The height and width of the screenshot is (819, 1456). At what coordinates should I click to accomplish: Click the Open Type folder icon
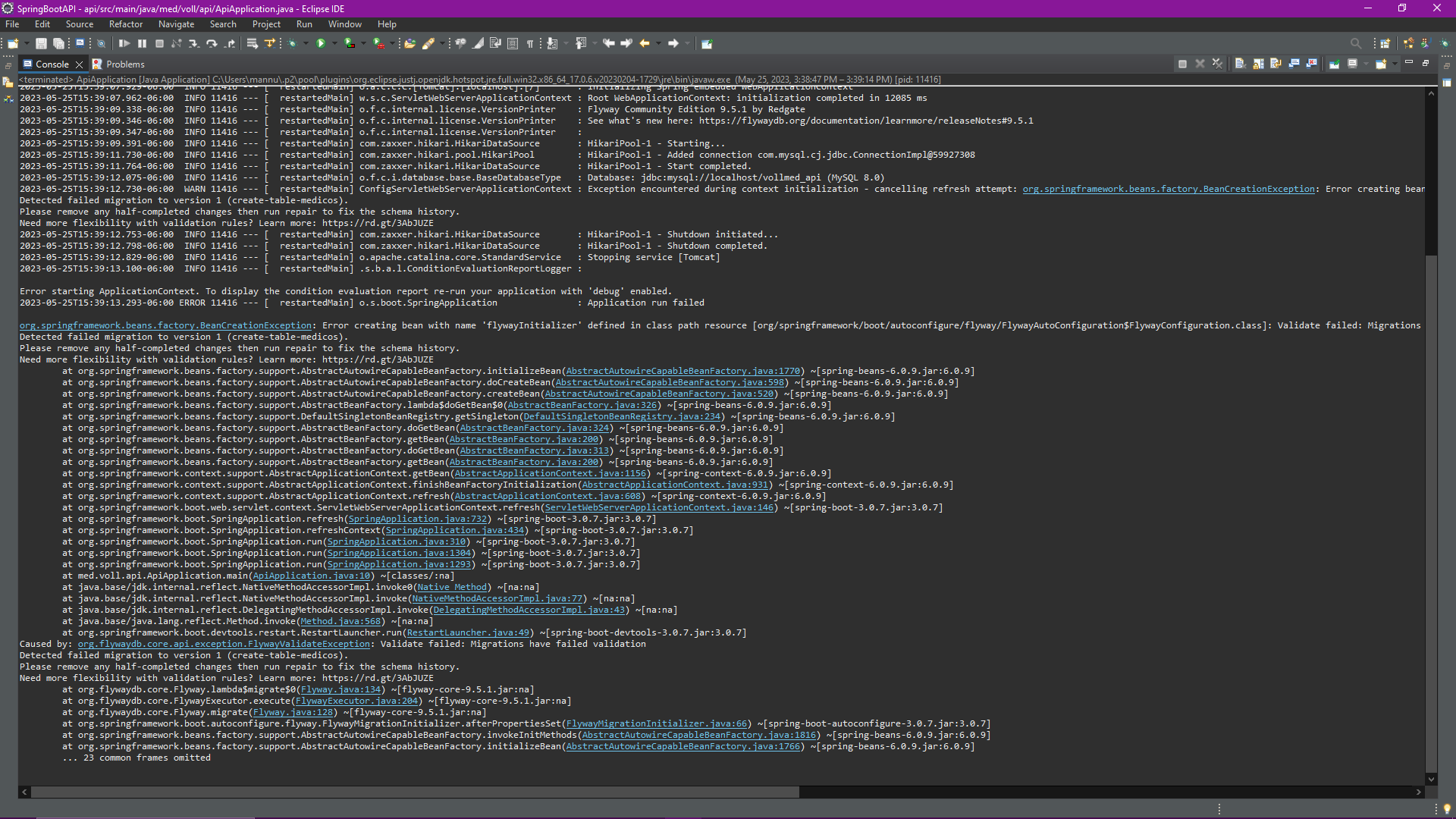point(409,43)
